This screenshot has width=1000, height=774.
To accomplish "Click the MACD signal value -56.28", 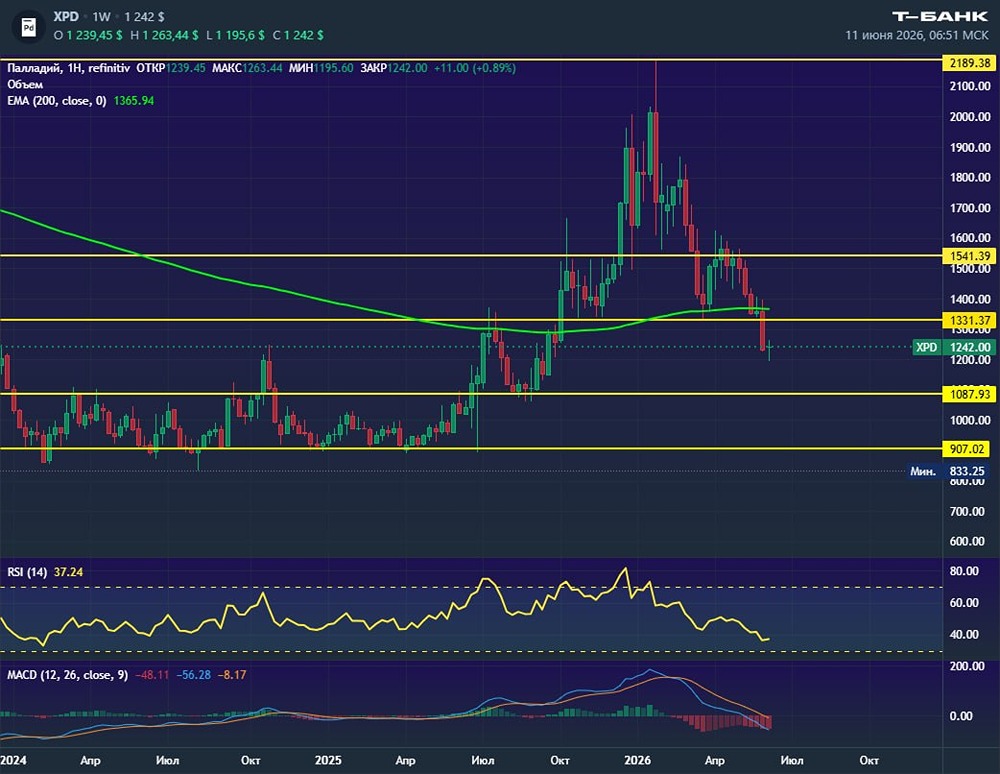I will [x=193, y=675].
